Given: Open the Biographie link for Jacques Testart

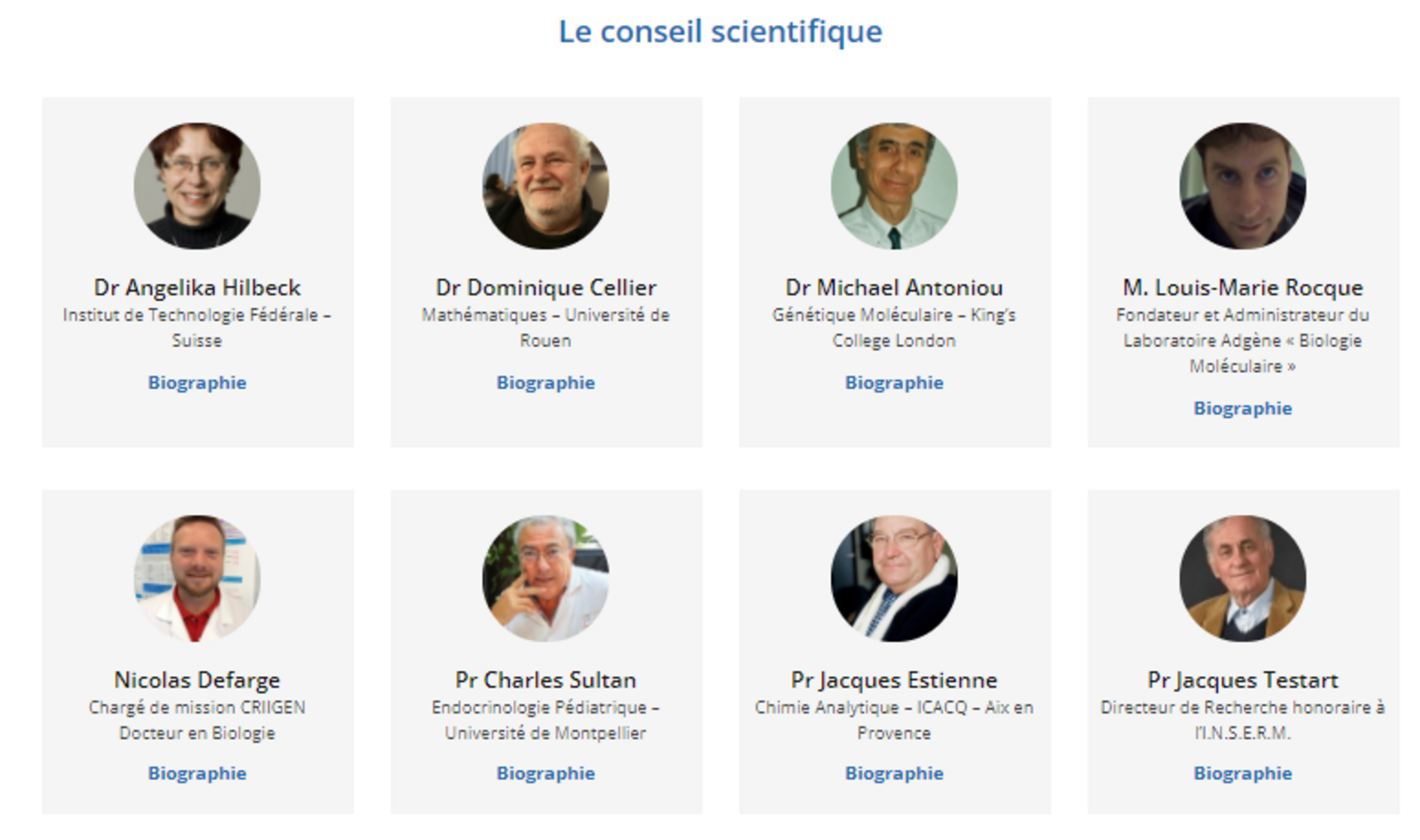Looking at the screenshot, I should [x=1242, y=773].
